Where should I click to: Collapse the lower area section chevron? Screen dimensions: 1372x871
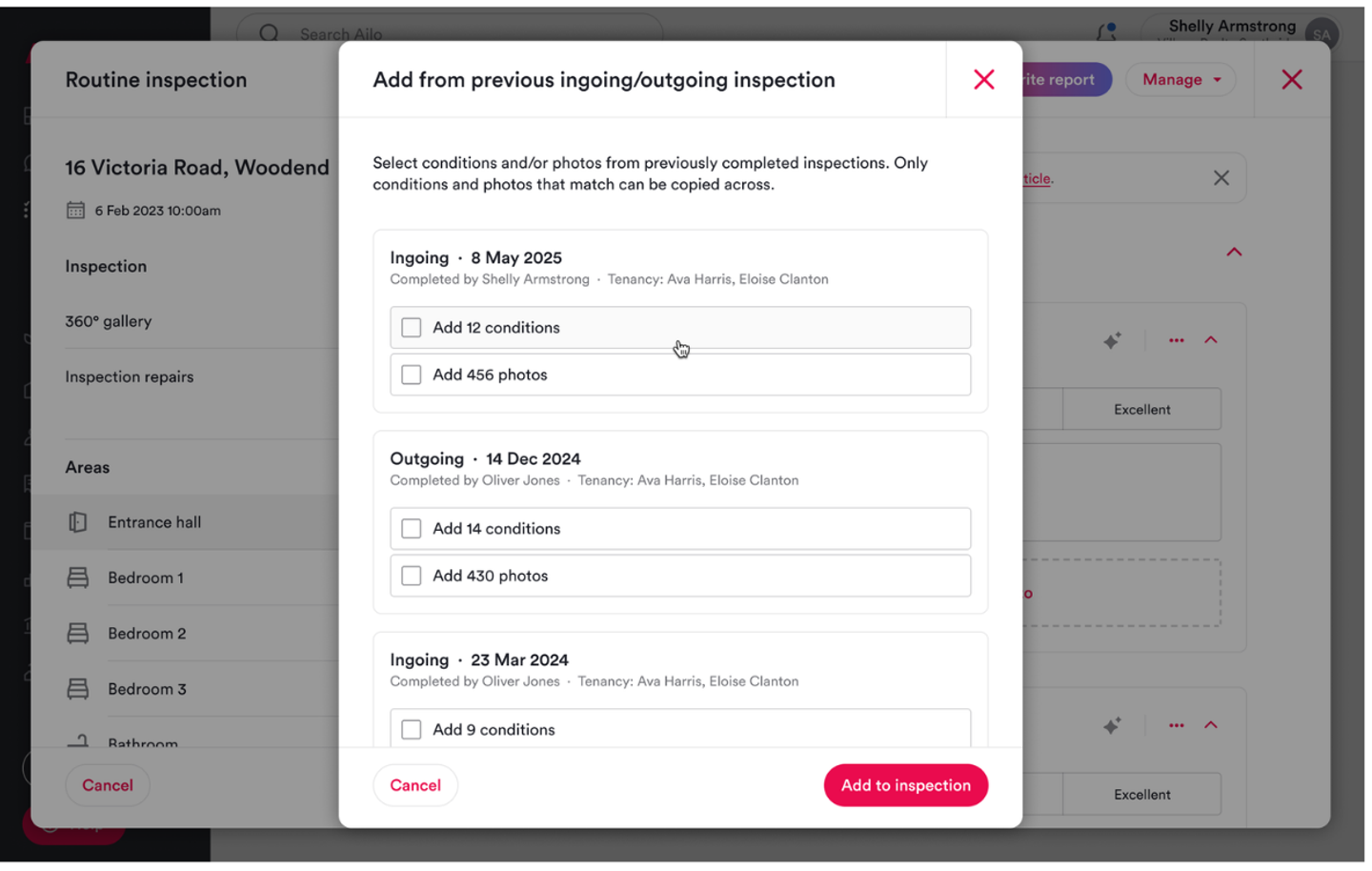tap(1211, 725)
